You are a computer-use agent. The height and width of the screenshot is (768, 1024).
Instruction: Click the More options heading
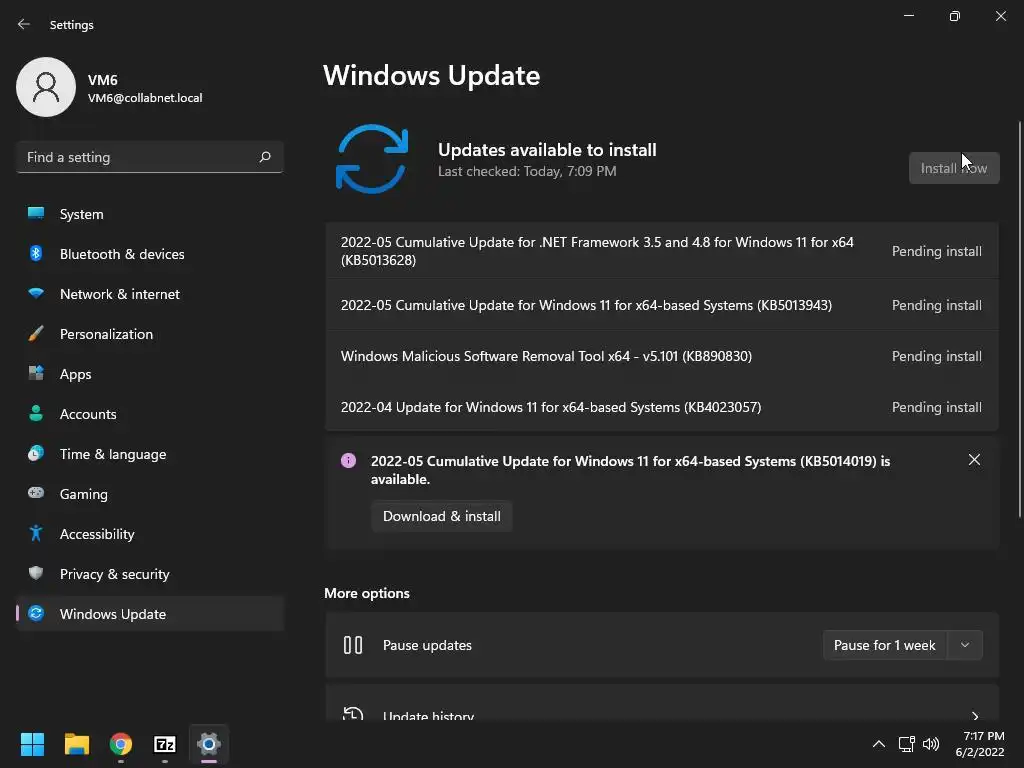pyautogui.click(x=367, y=593)
